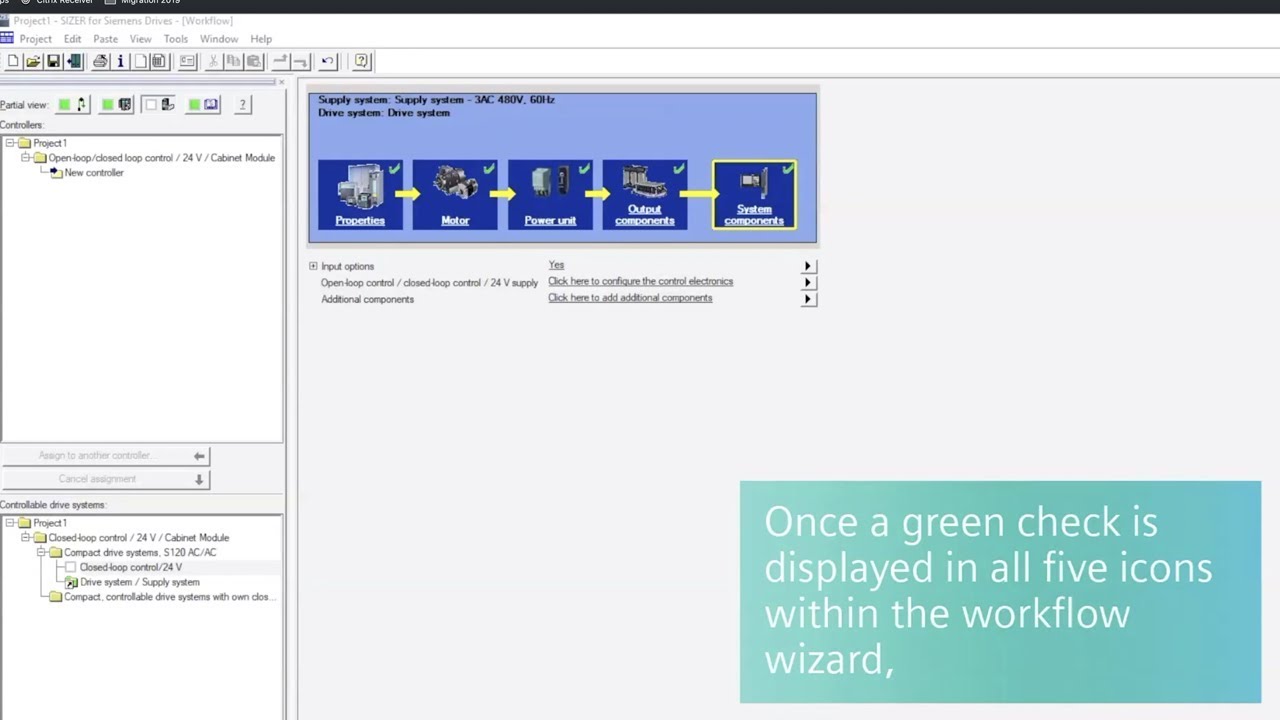Open the Edit menu
The height and width of the screenshot is (720, 1280).
click(x=73, y=39)
